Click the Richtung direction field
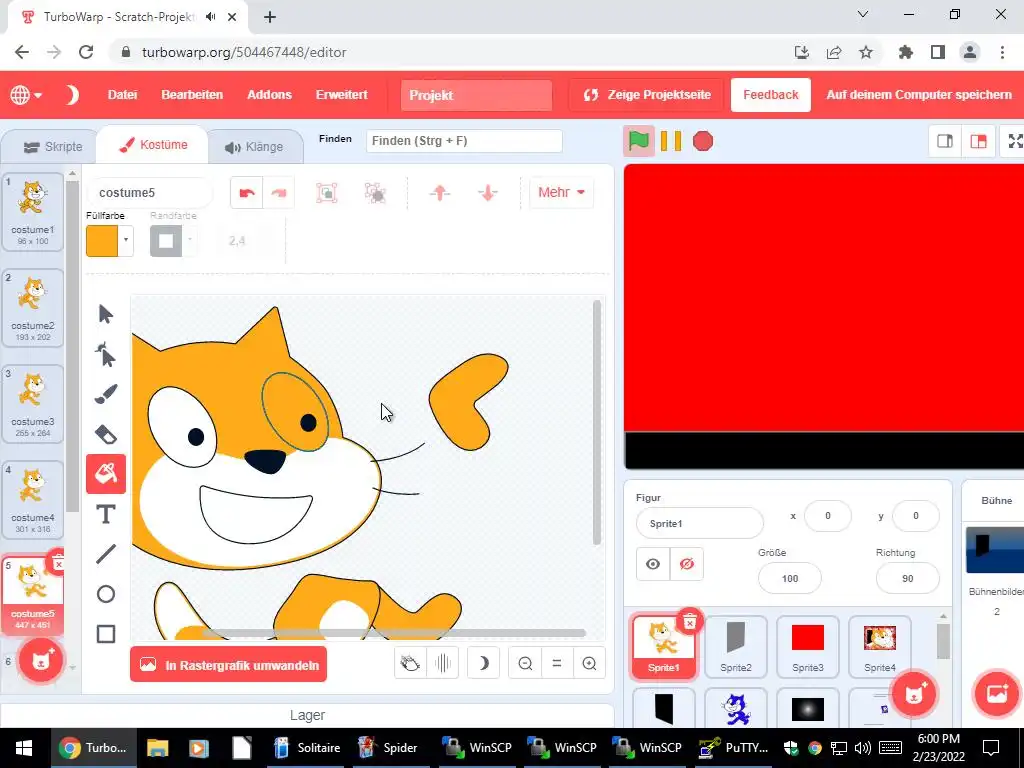The height and width of the screenshot is (768, 1024). tap(907, 579)
